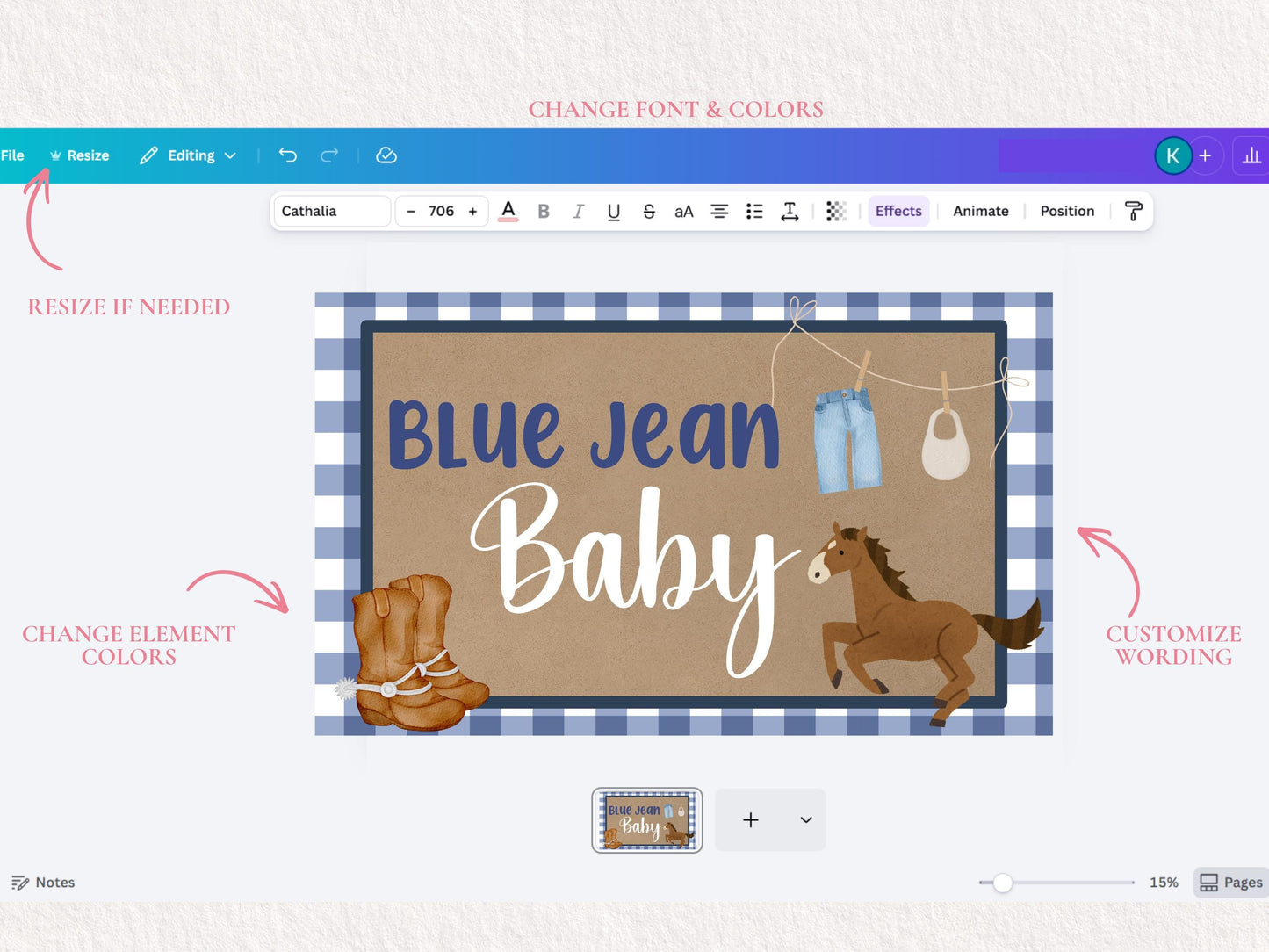Screen dimensions: 1269x952
Task: Toggle uppercase aA text case
Action: (x=684, y=211)
